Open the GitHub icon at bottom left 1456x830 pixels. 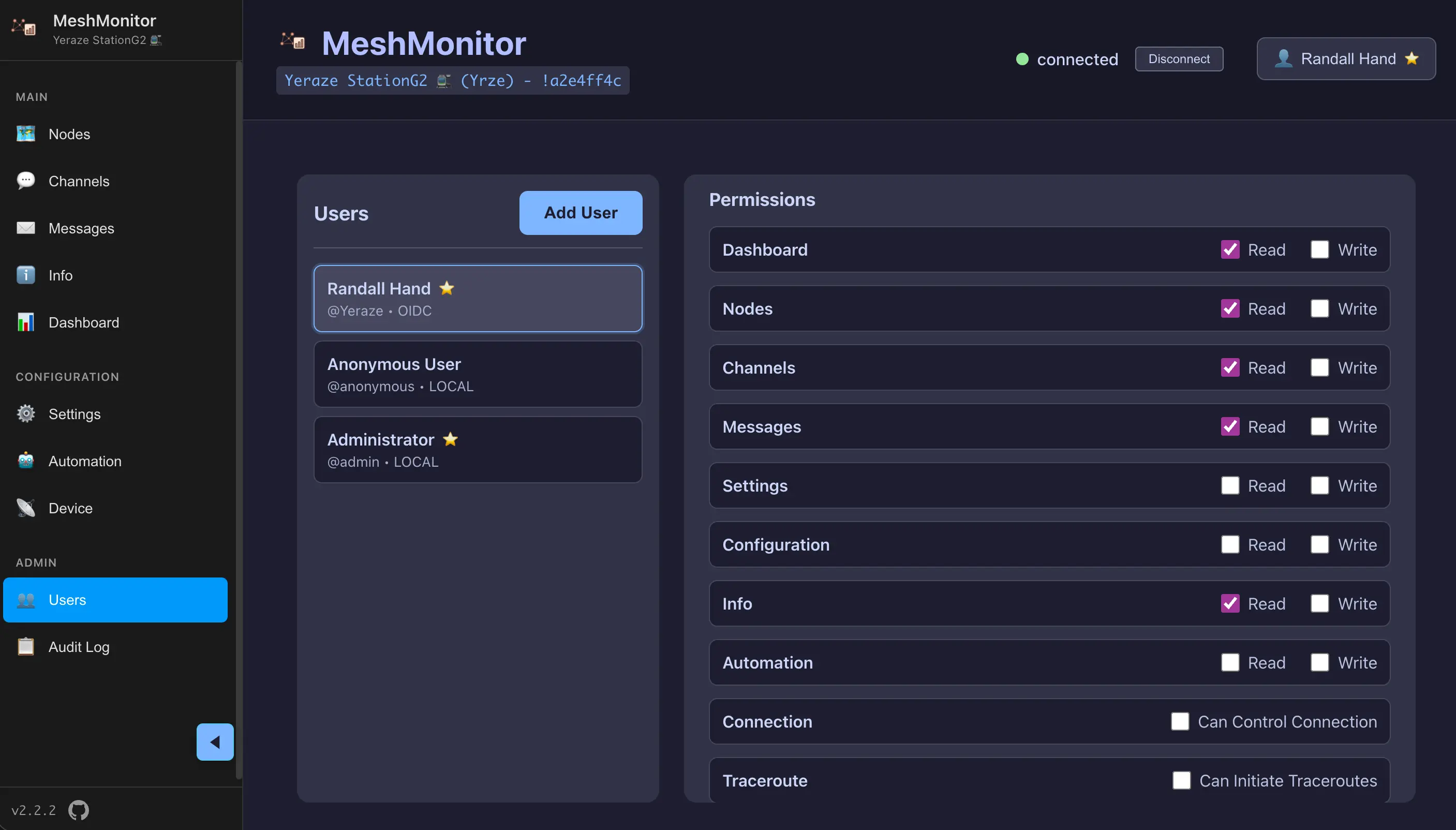78,809
